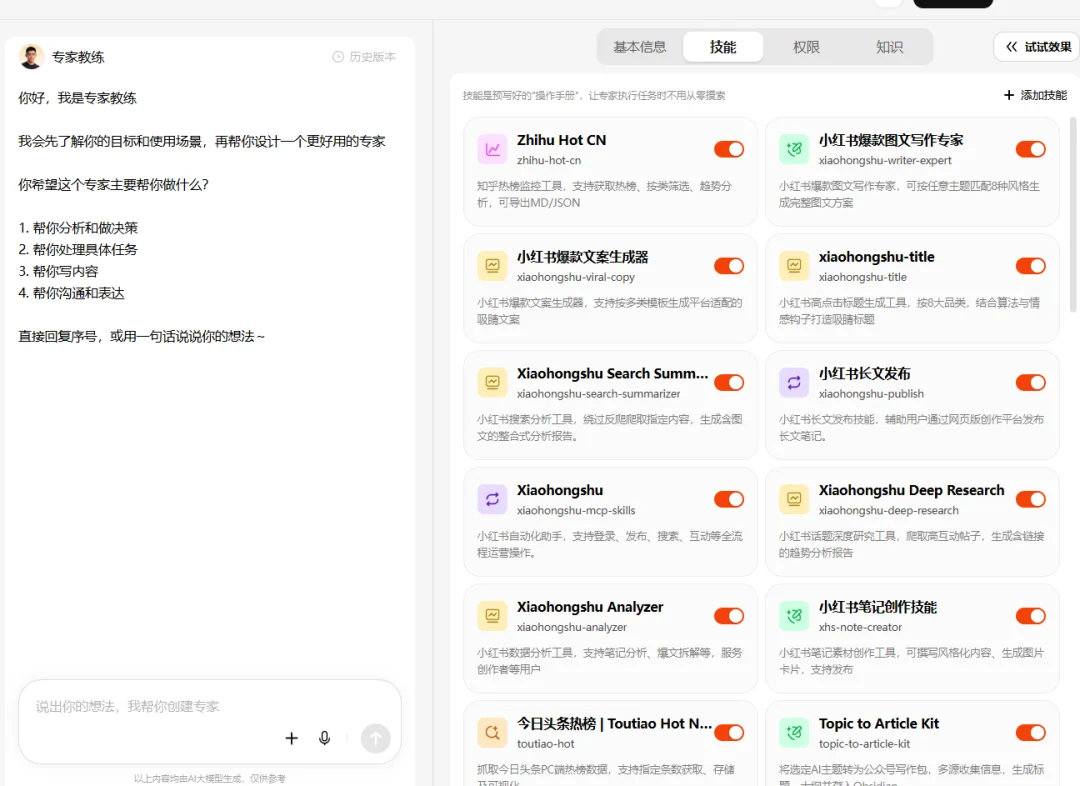Go to the 知识 tab
Image resolution: width=1080 pixels, height=786 pixels.
tap(889, 47)
